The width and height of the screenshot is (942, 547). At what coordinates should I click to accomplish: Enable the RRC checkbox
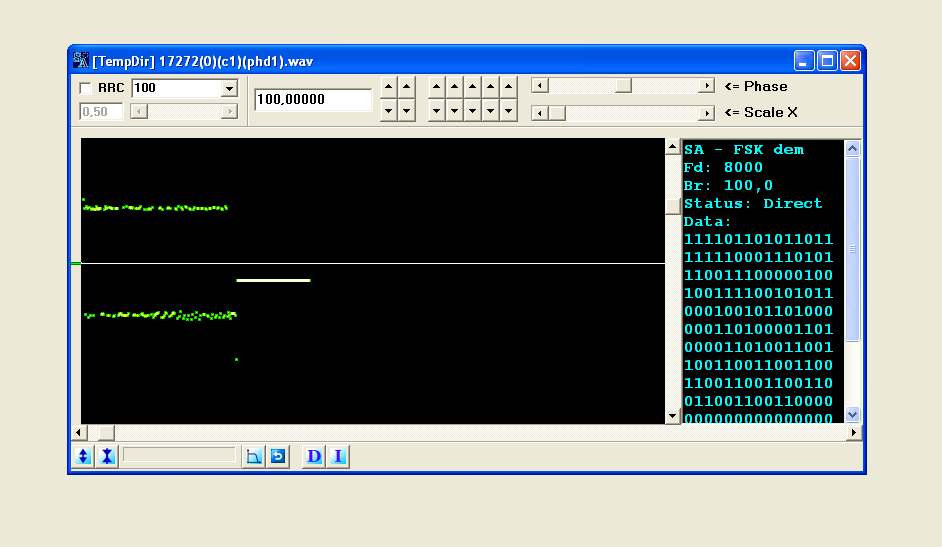[86, 88]
